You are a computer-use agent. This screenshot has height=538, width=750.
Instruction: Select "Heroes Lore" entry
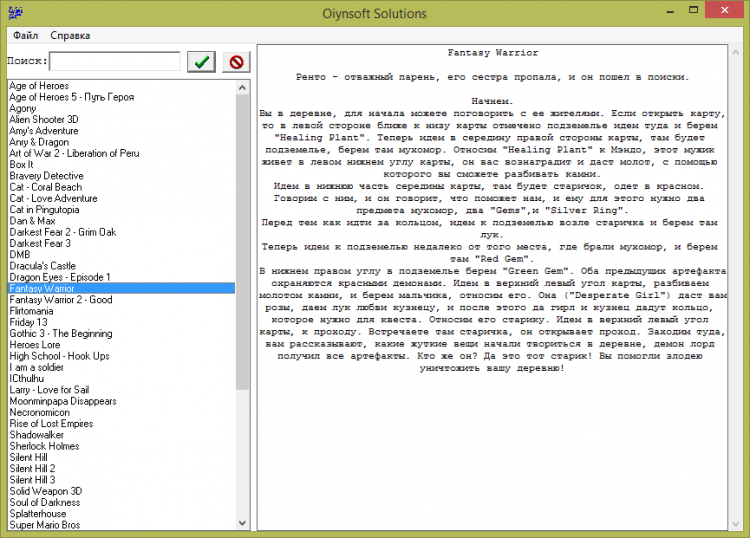121,345
